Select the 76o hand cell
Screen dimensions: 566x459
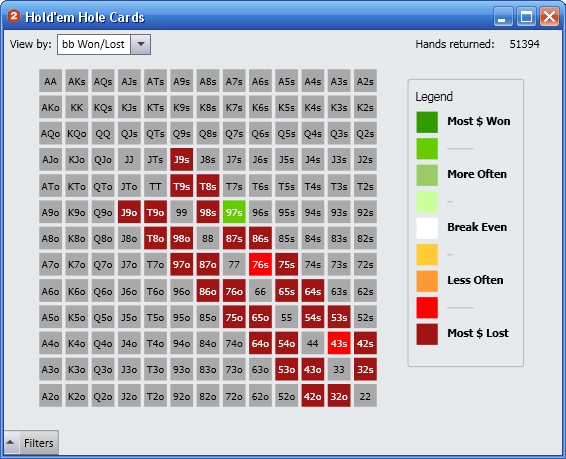234,291
